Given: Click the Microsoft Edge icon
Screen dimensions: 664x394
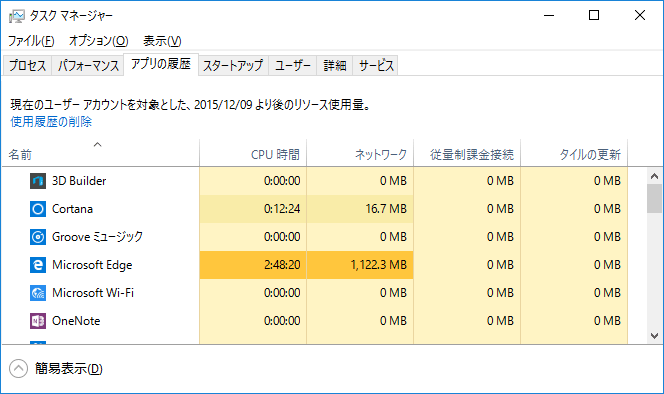Looking at the screenshot, I should pyautogui.click(x=38, y=265).
